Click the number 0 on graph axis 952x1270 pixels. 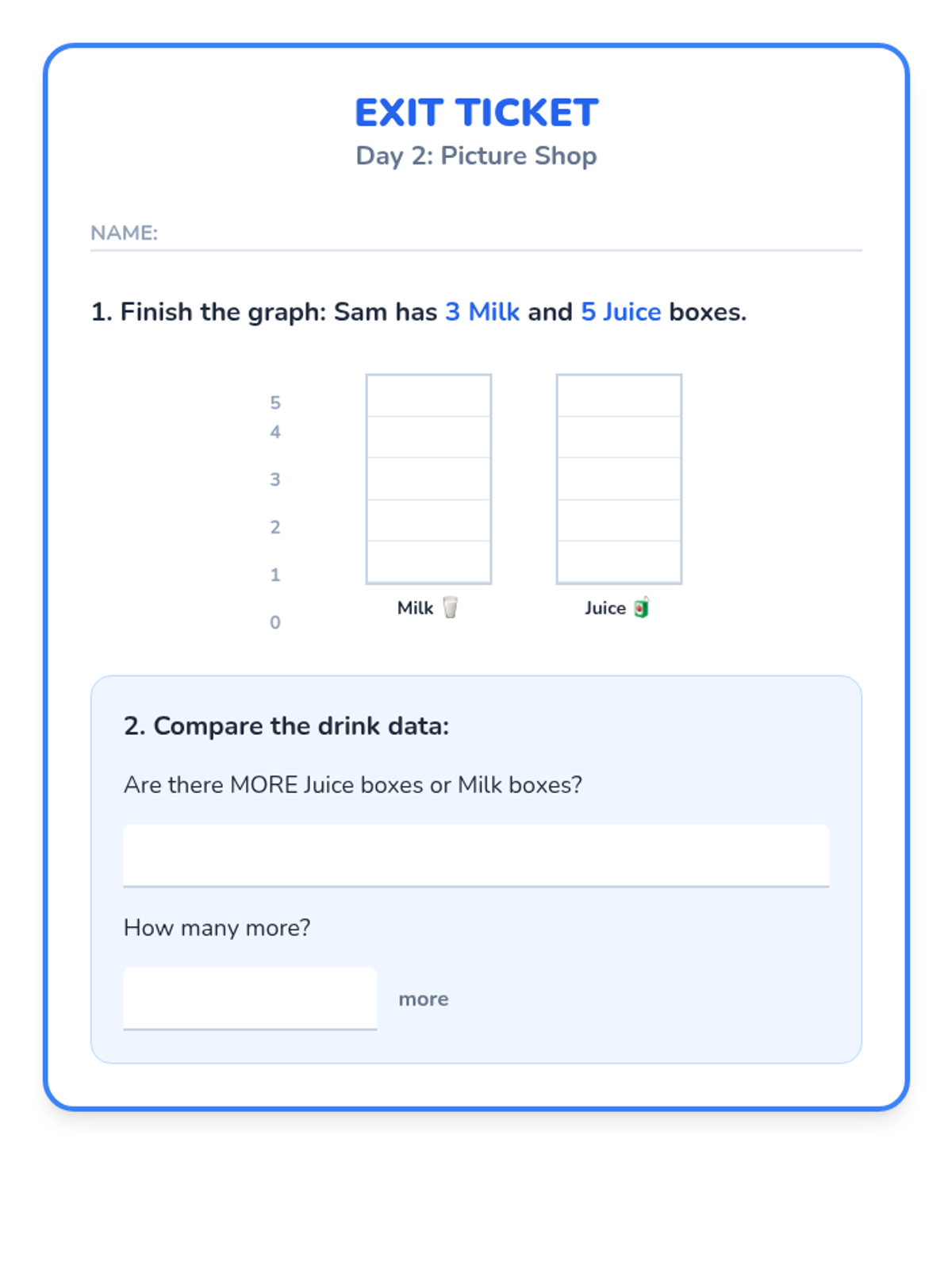275,622
